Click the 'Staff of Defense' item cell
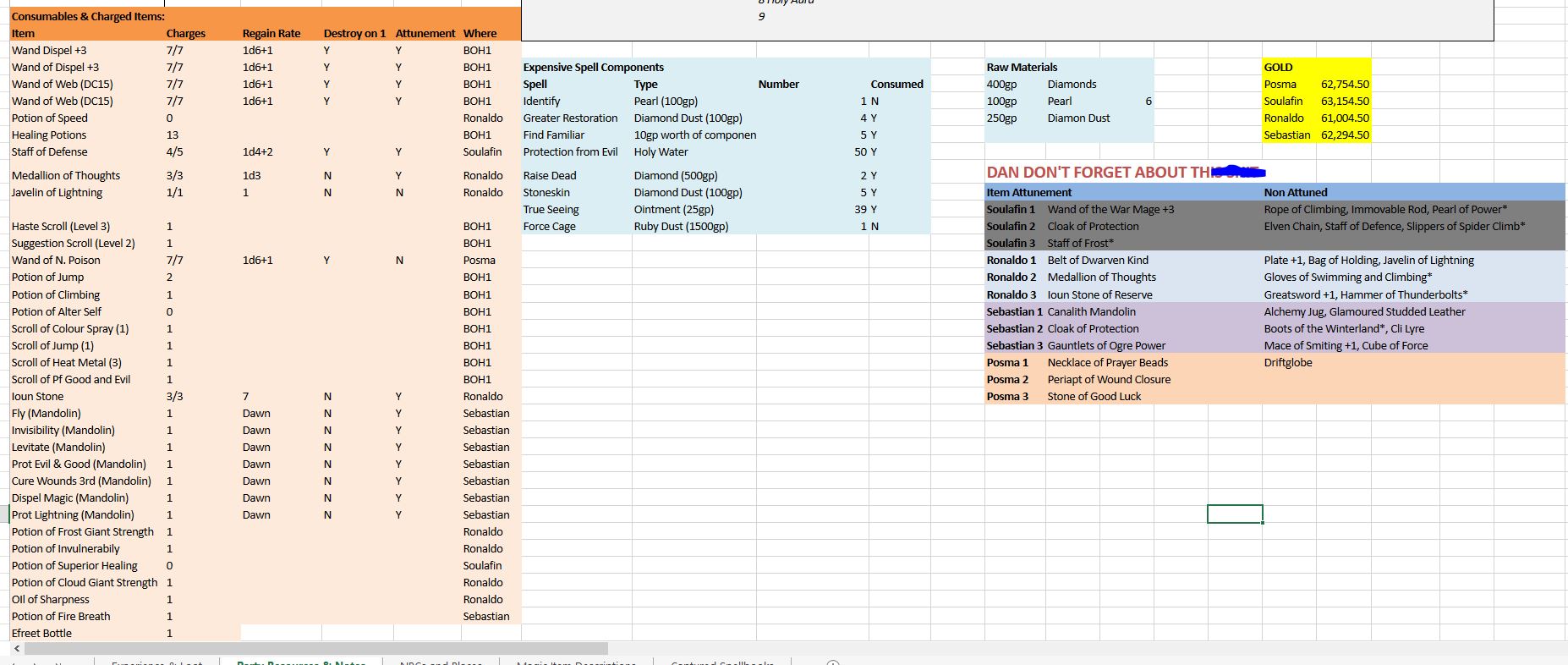1568x665 pixels. 50,151
